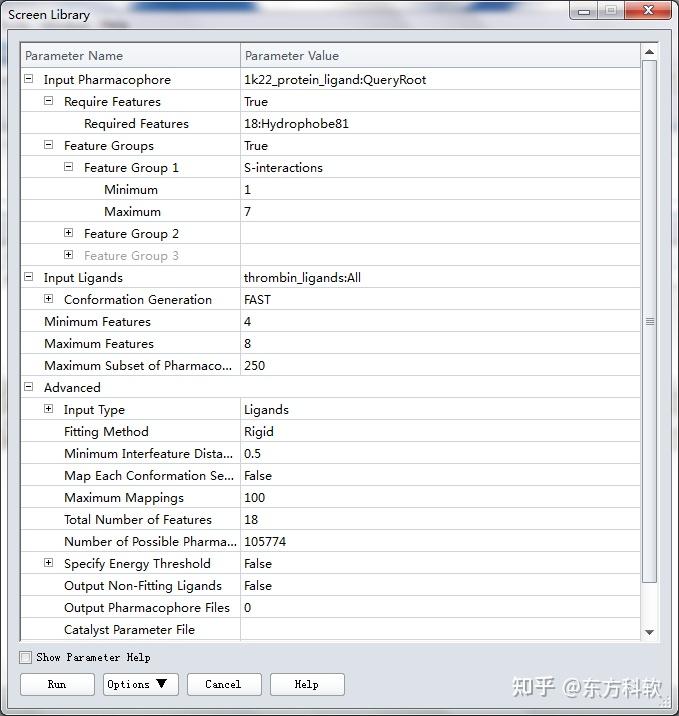
Task: Expand the Input Type node
Action: point(48,409)
